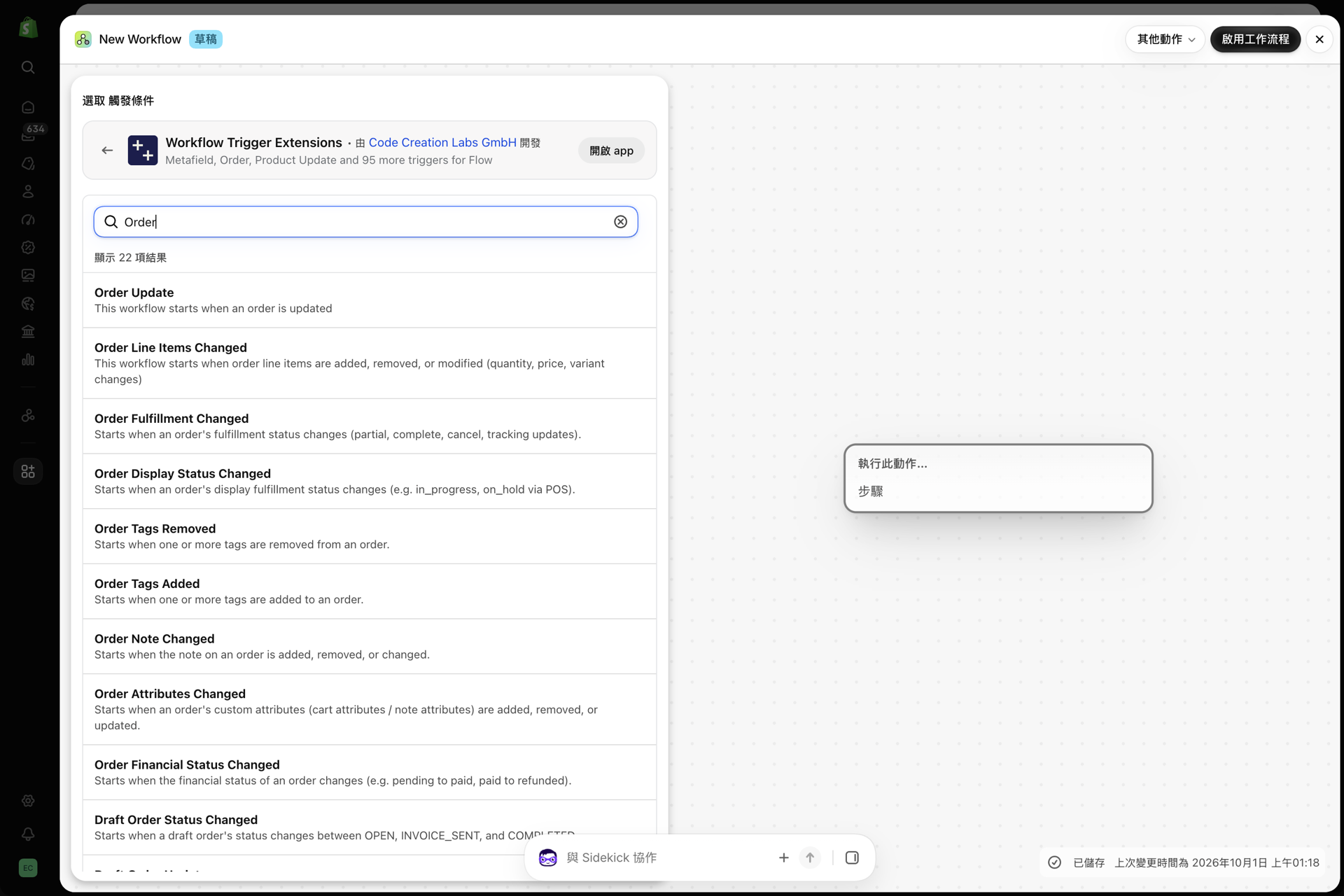This screenshot has height=896, width=1344.
Task: Click the Workflow Trigger Extensions app icon
Action: (143, 150)
